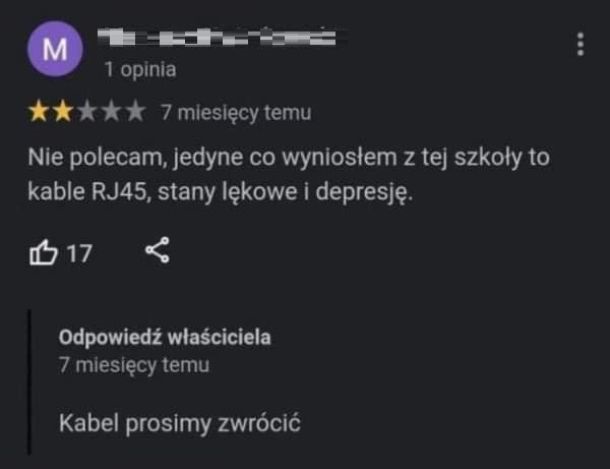Select the second yellow rating star
This screenshot has height=469, width=610.
(63, 111)
